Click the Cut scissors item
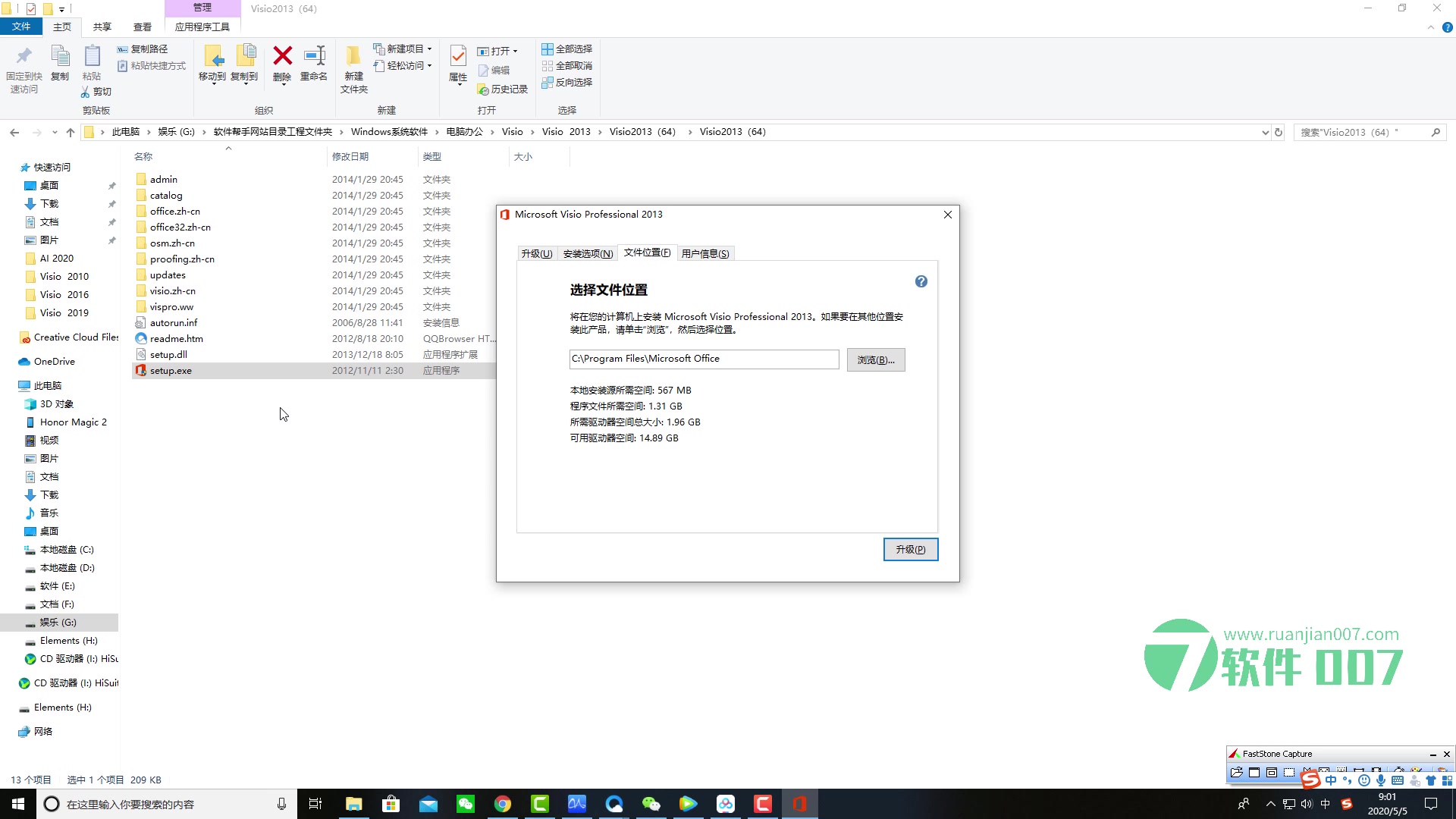The image size is (1456, 819). [96, 92]
